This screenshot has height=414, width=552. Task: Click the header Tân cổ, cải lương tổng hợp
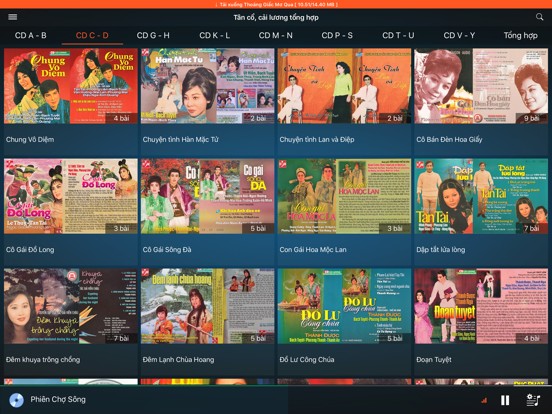[x=276, y=17]
